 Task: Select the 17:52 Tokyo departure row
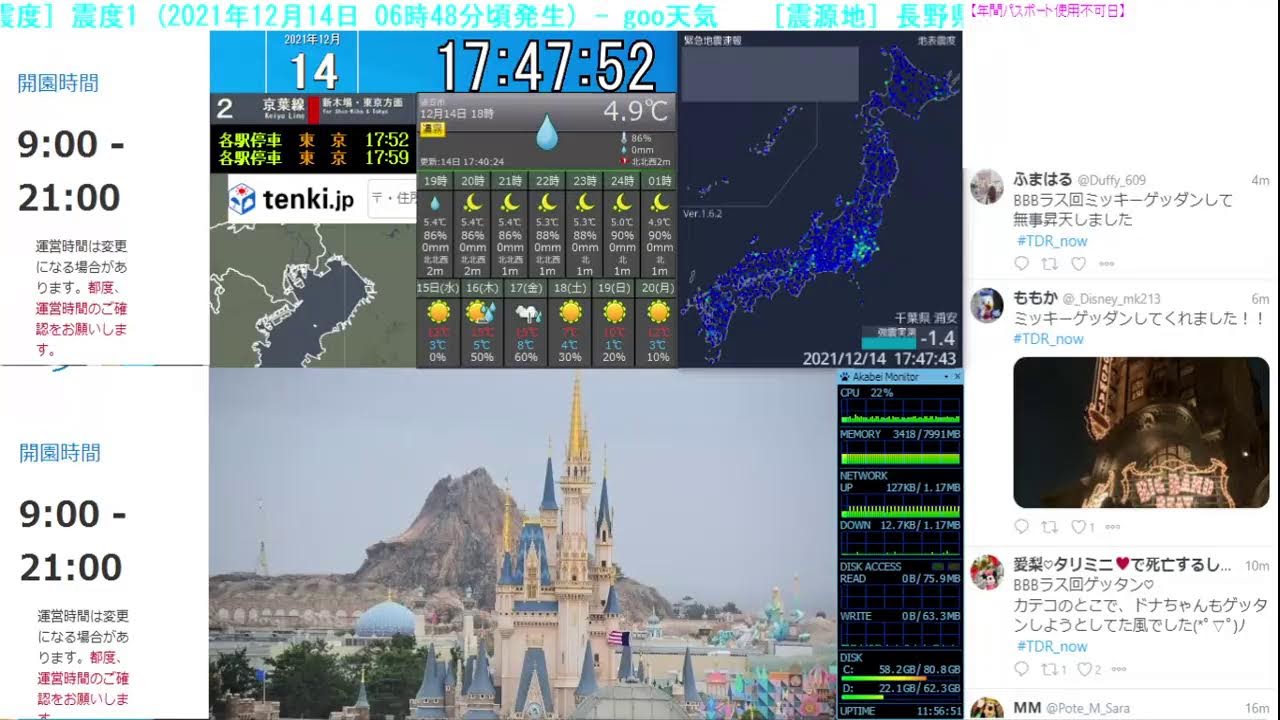click(x=313, y=140)
